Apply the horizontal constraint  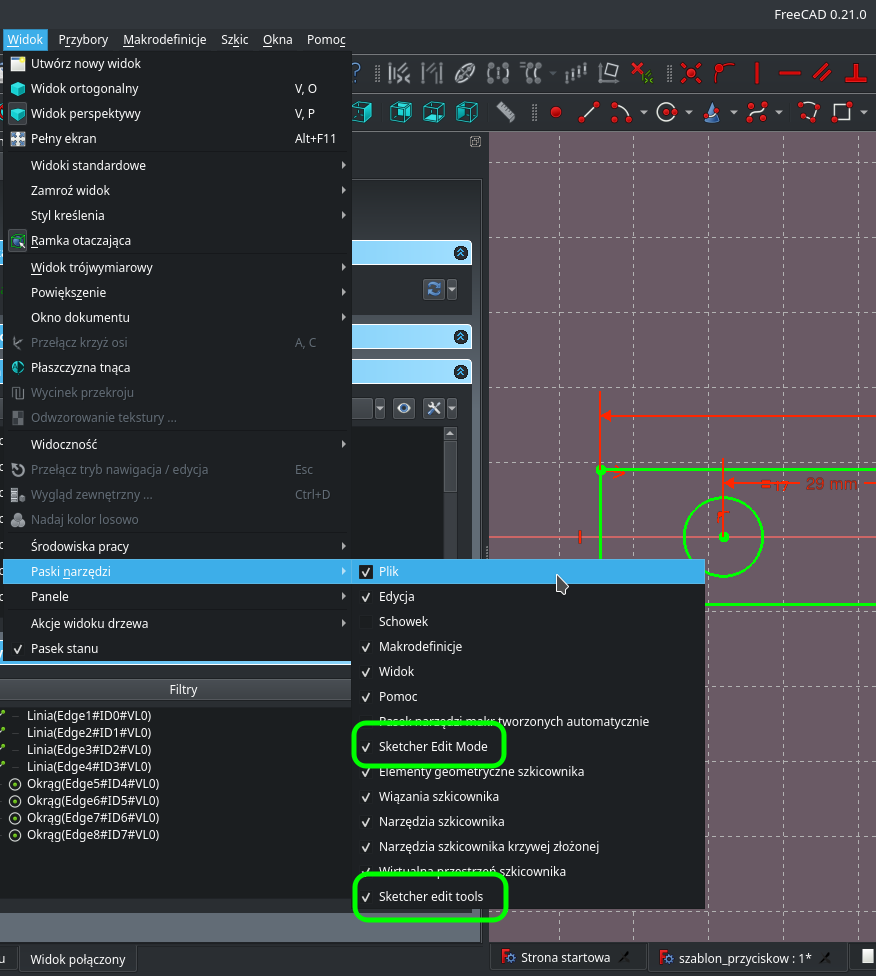point(789,73)
